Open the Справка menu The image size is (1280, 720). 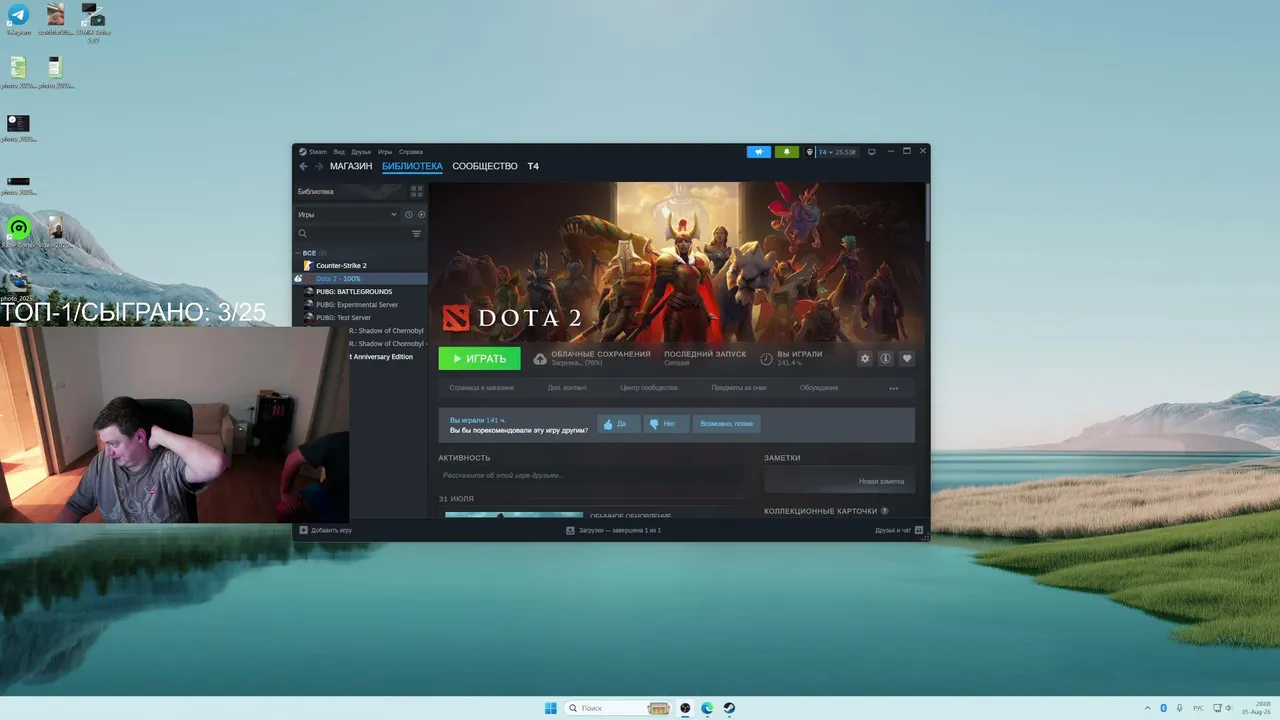411,152
